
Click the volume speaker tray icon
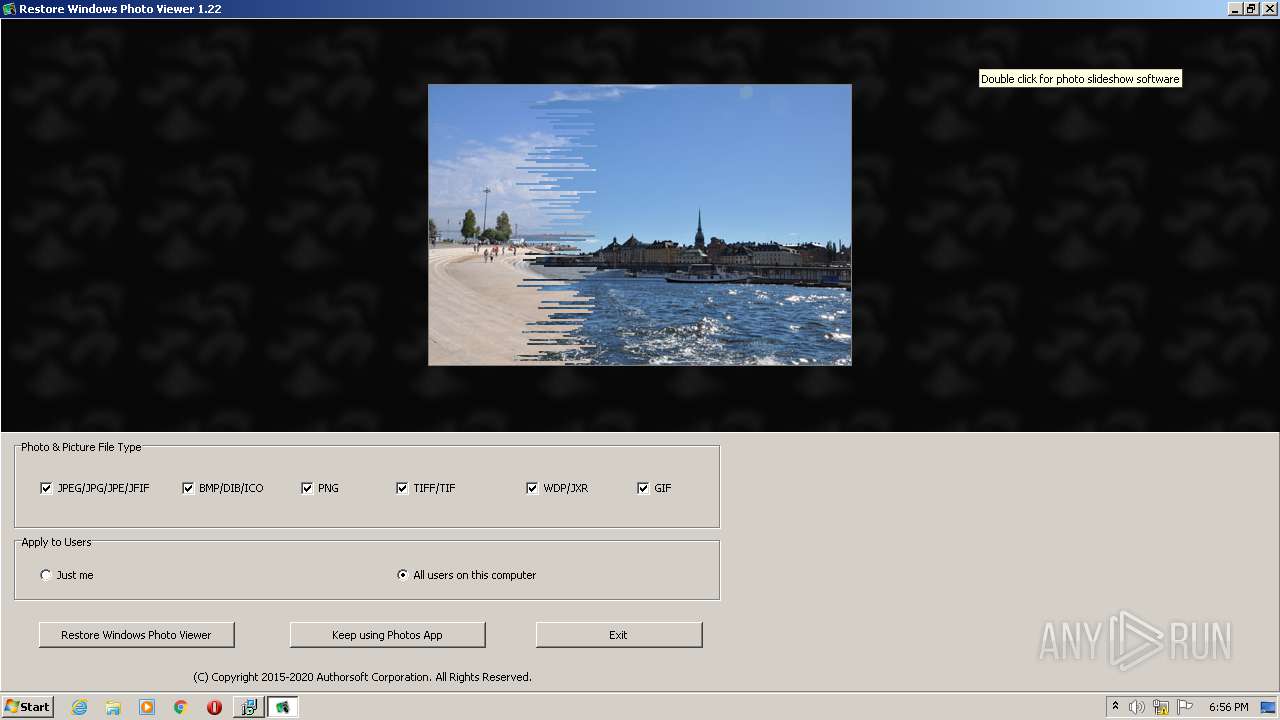(1137, 707)
